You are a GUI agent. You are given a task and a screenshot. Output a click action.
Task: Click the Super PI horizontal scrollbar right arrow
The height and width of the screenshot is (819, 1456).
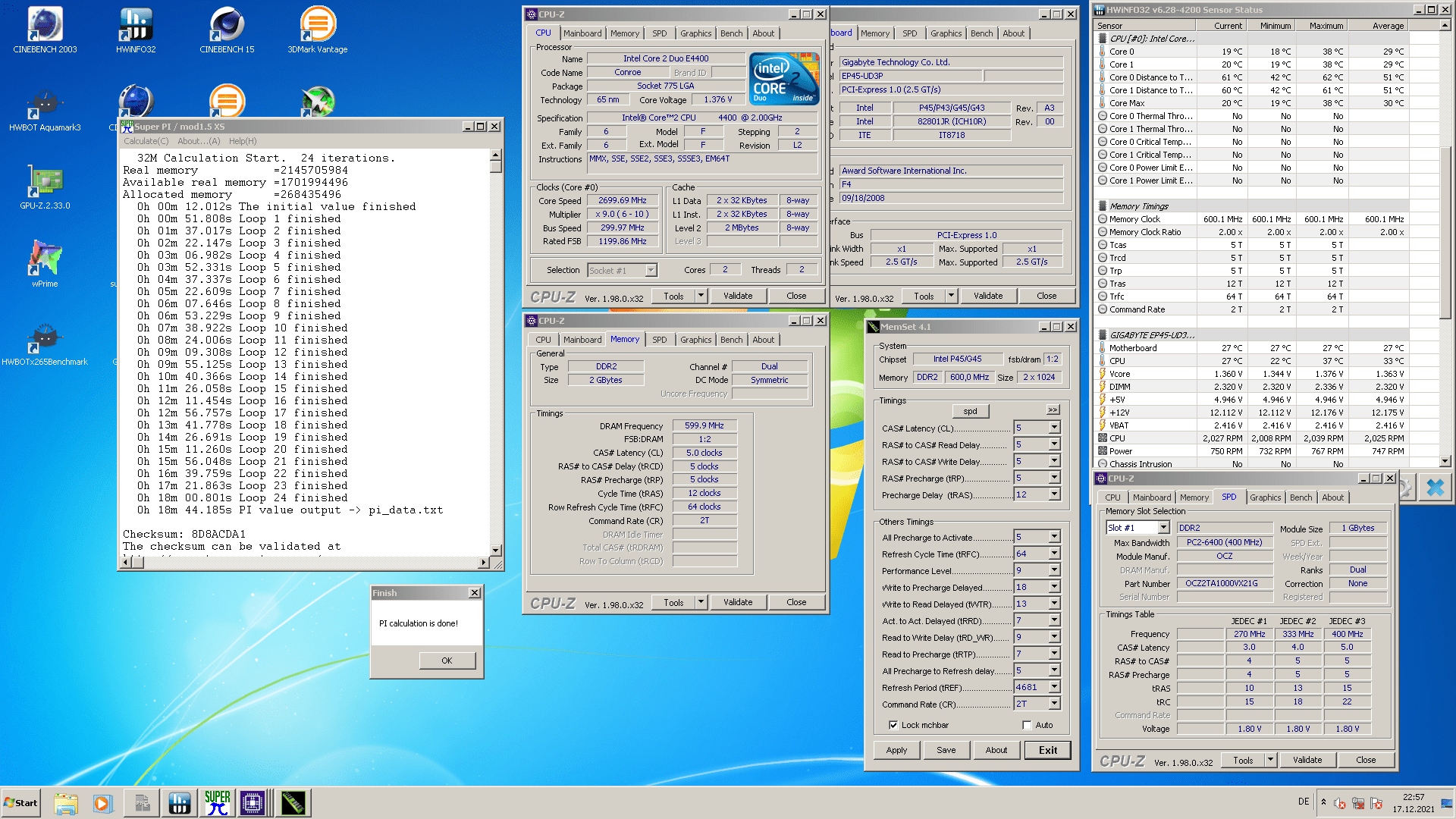pos(484,563)
